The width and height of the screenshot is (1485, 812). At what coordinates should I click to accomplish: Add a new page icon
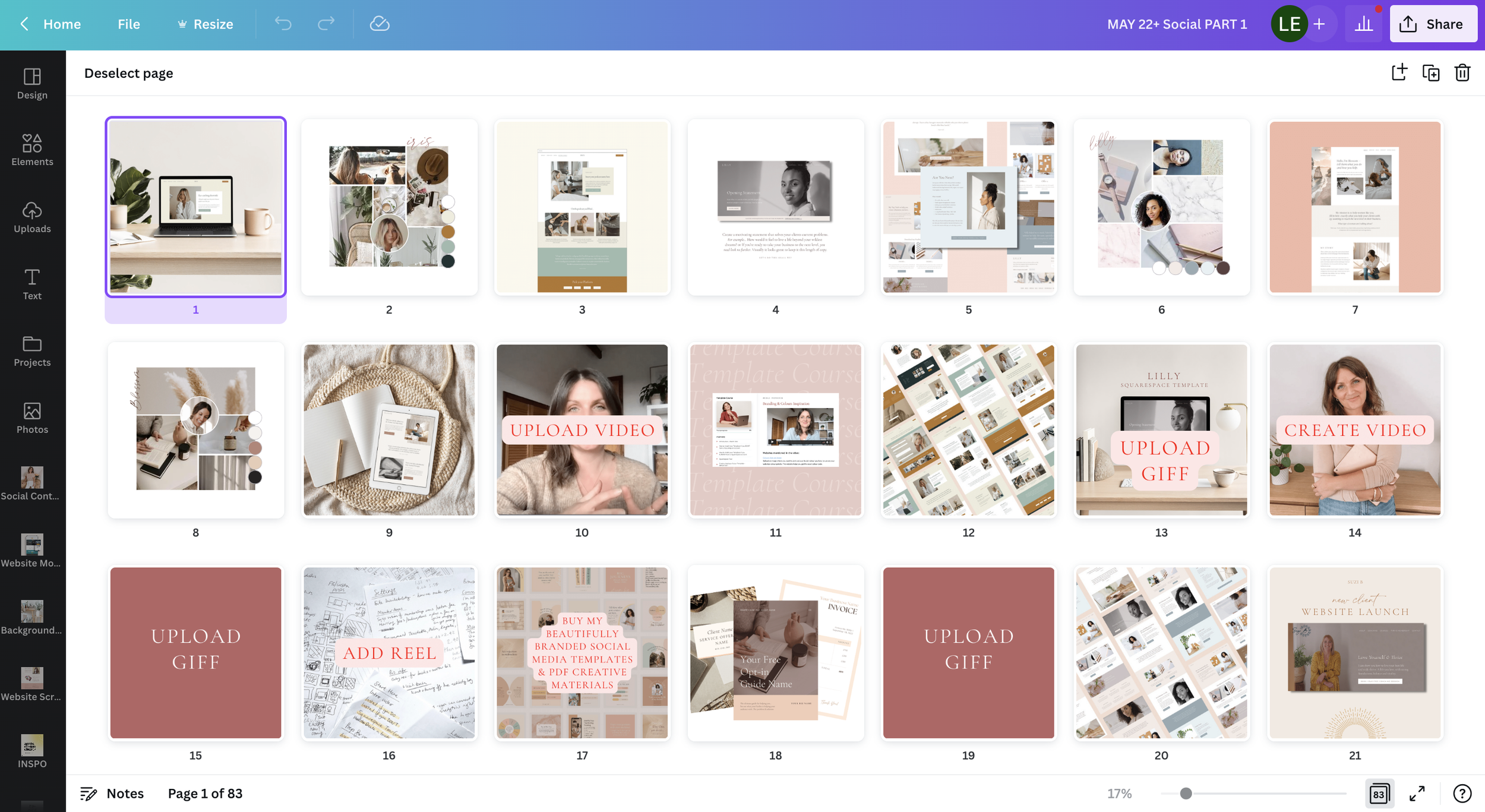tap(1399, 73)
